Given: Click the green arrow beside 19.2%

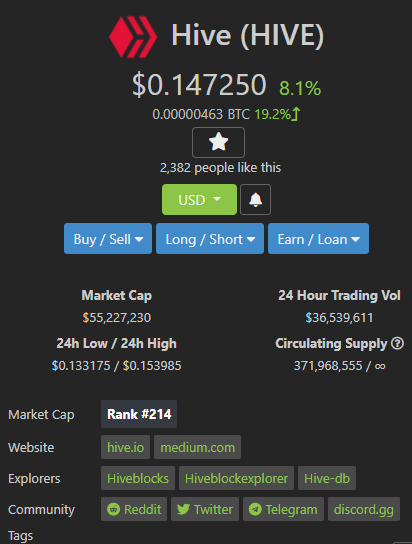Looking at the screenshot, I should pos(295,114).
